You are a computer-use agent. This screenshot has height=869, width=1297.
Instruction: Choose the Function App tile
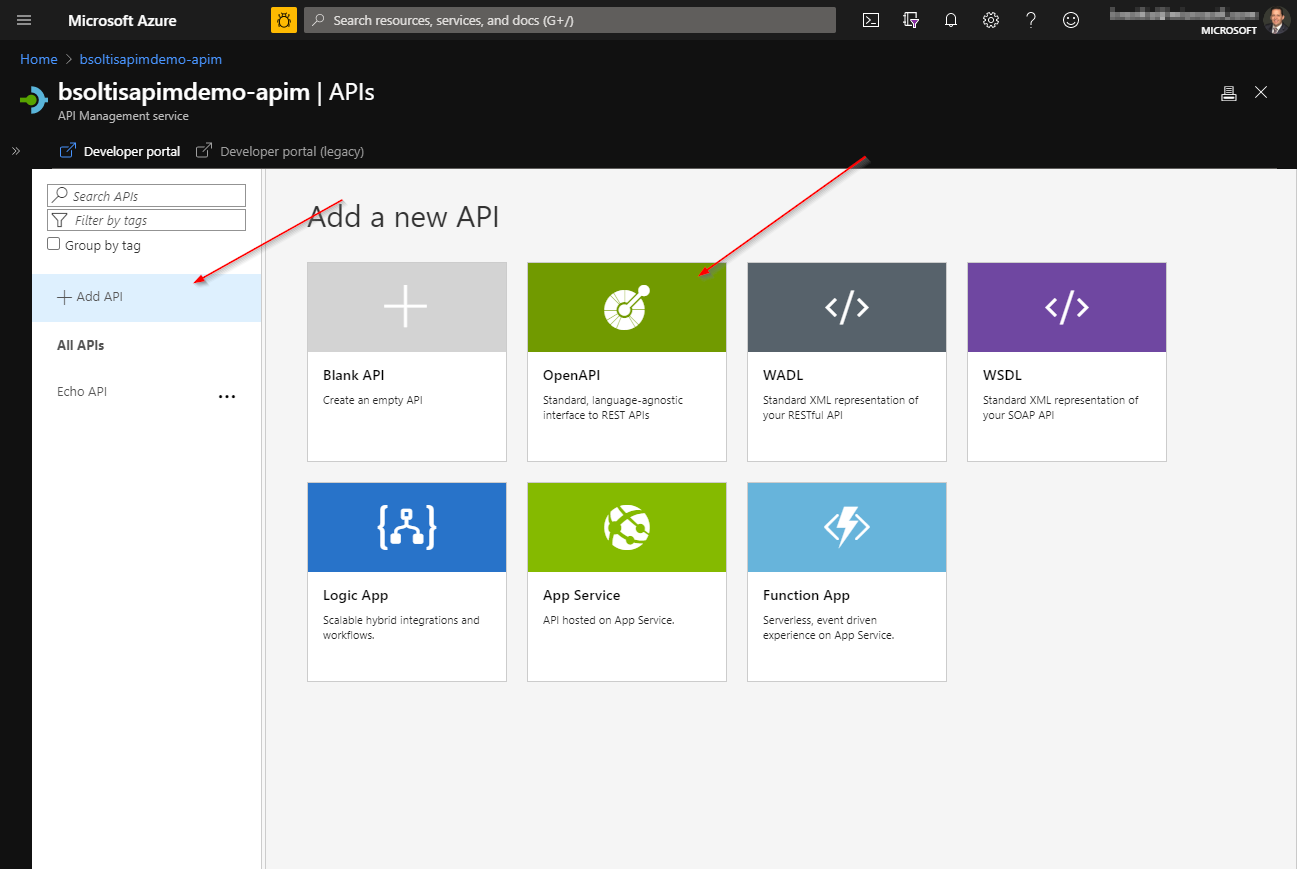point(846,581)
